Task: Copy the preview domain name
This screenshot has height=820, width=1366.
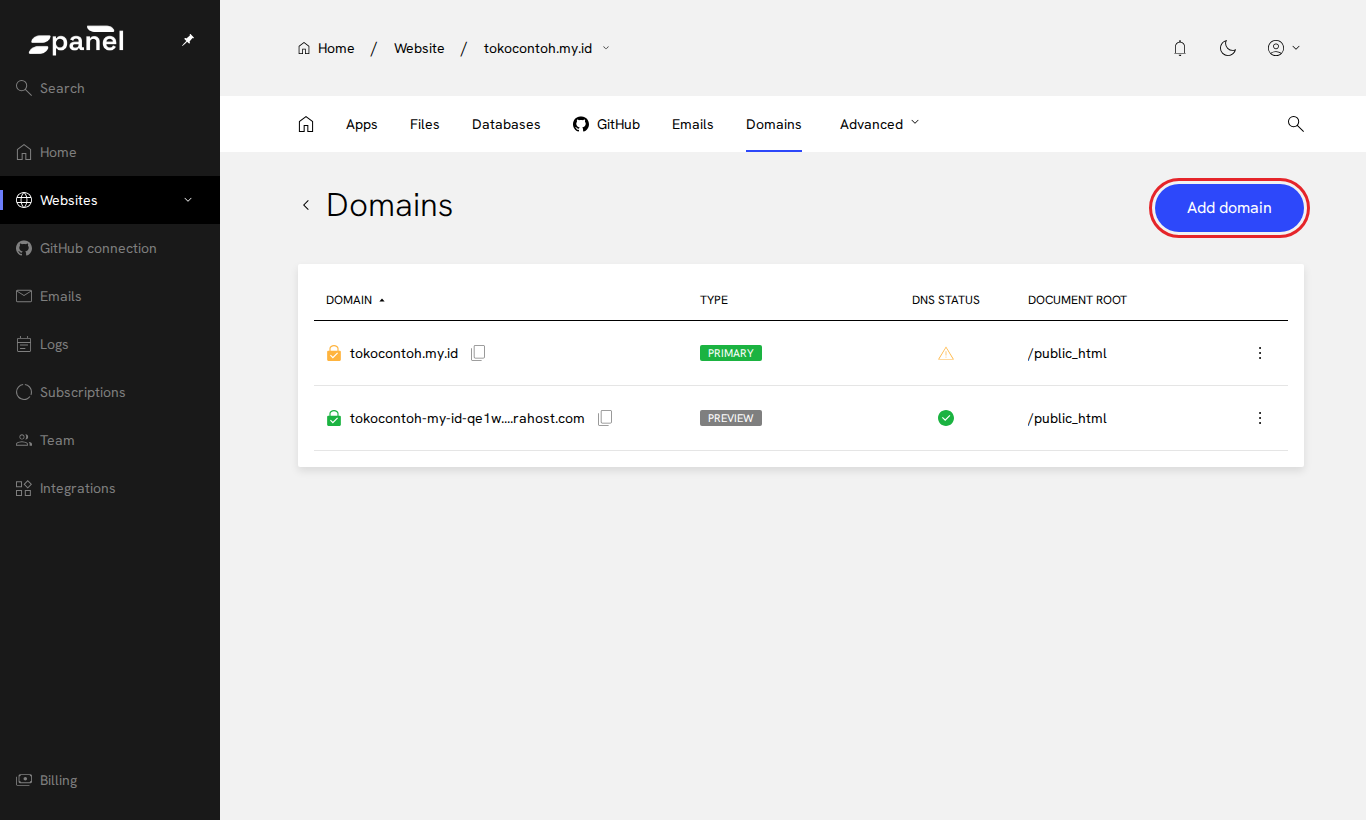Action: click(604, 418)
